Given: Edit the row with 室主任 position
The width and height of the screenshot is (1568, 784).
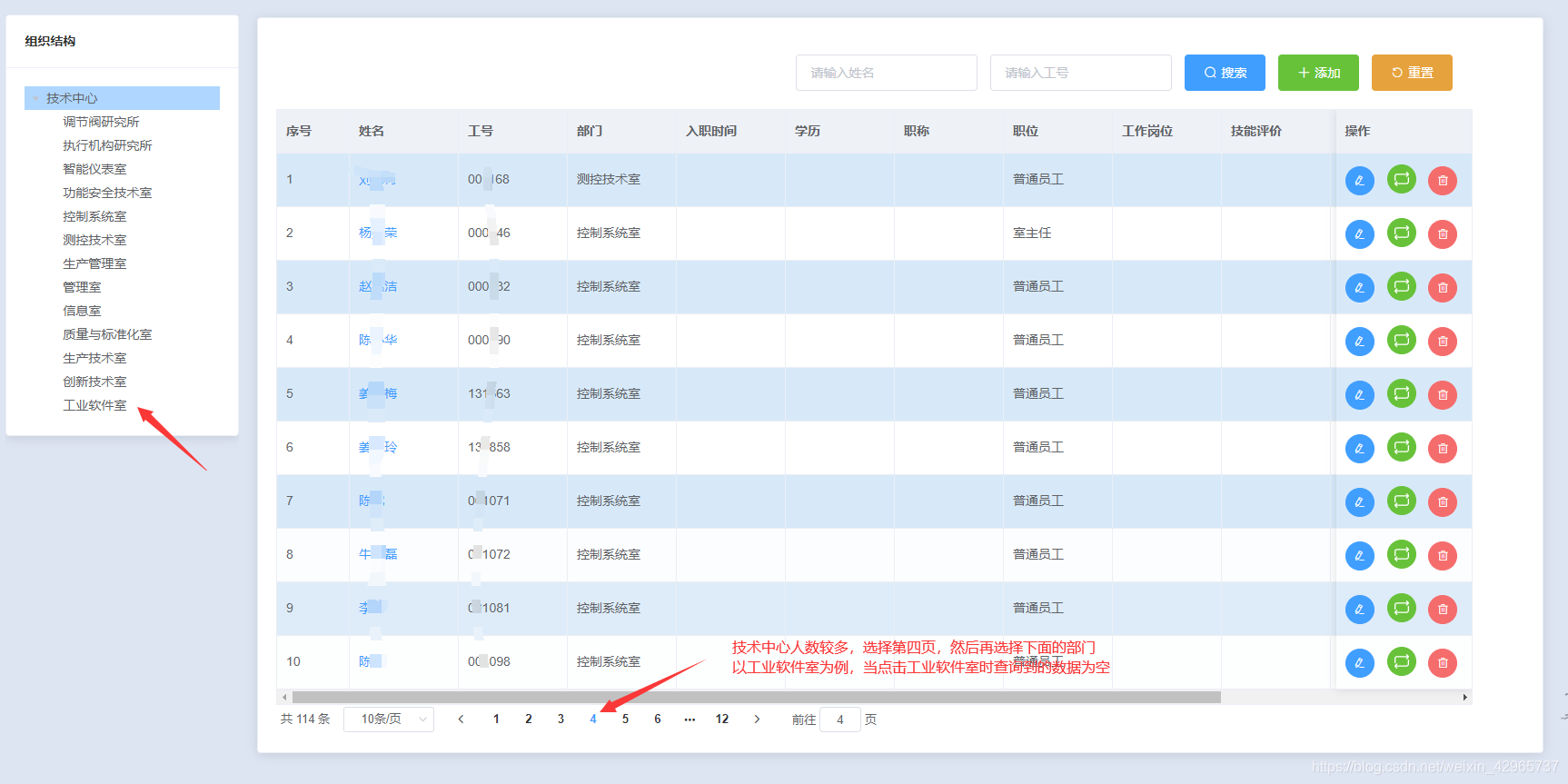Looking at the screenshot, I should click(x=1359, y=234).
